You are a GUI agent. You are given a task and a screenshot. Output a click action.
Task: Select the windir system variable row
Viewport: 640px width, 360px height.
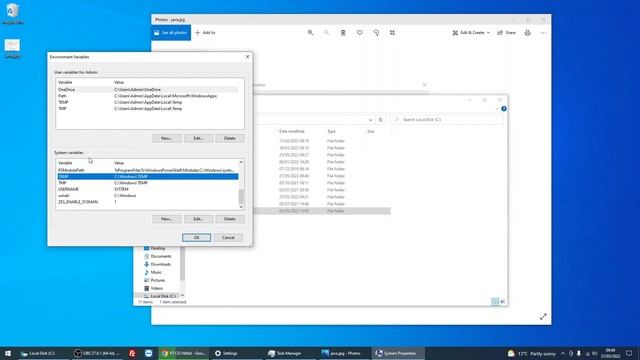[x=147, y=196]
